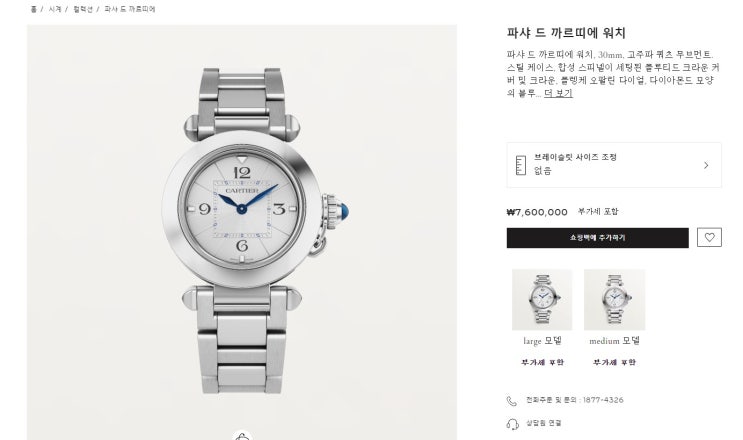Click the main watch product image
This screenshot has height=440, width=743.
[242, 232]
